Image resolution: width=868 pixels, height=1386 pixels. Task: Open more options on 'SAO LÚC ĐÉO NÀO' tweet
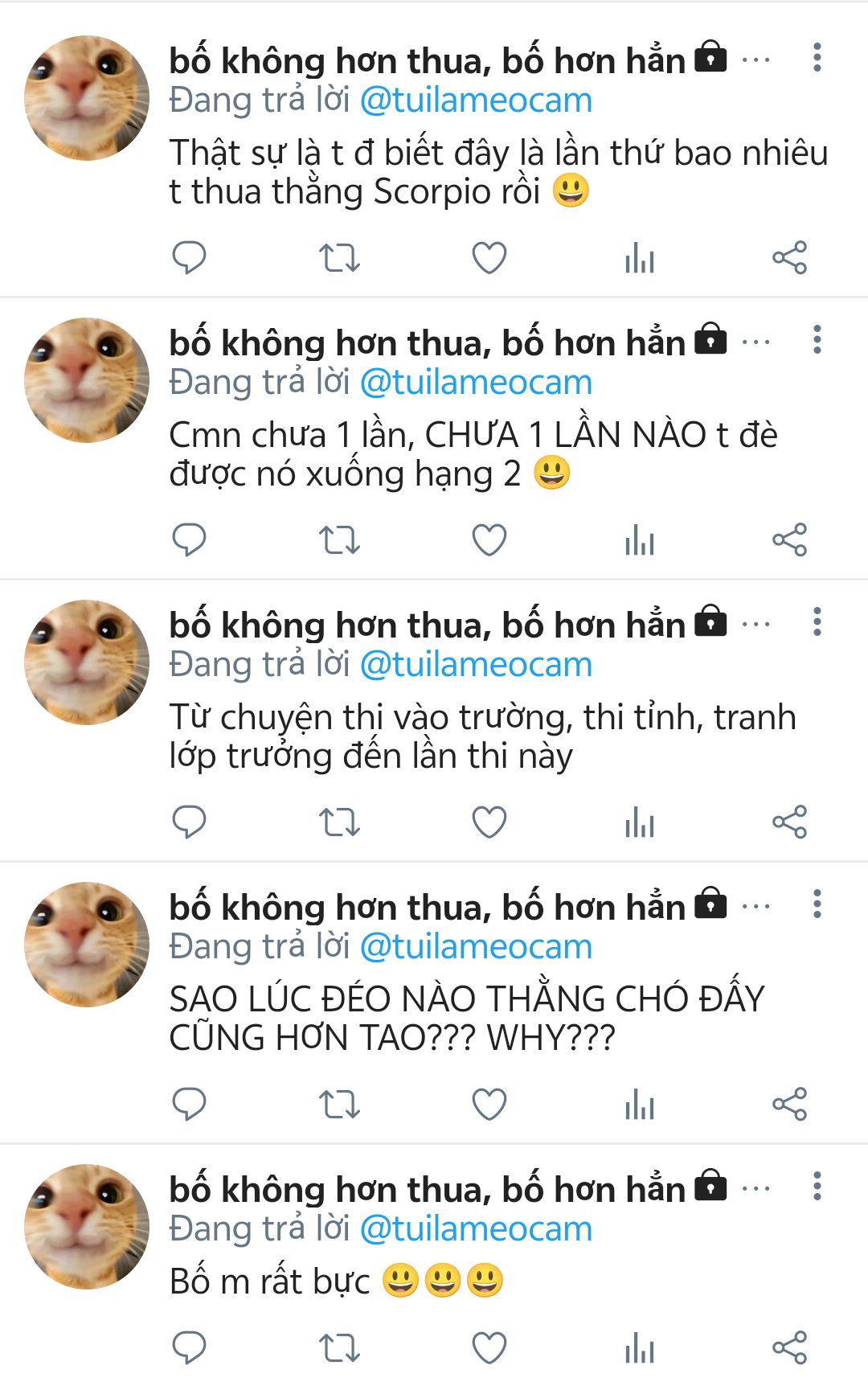[x=817, y=904]
